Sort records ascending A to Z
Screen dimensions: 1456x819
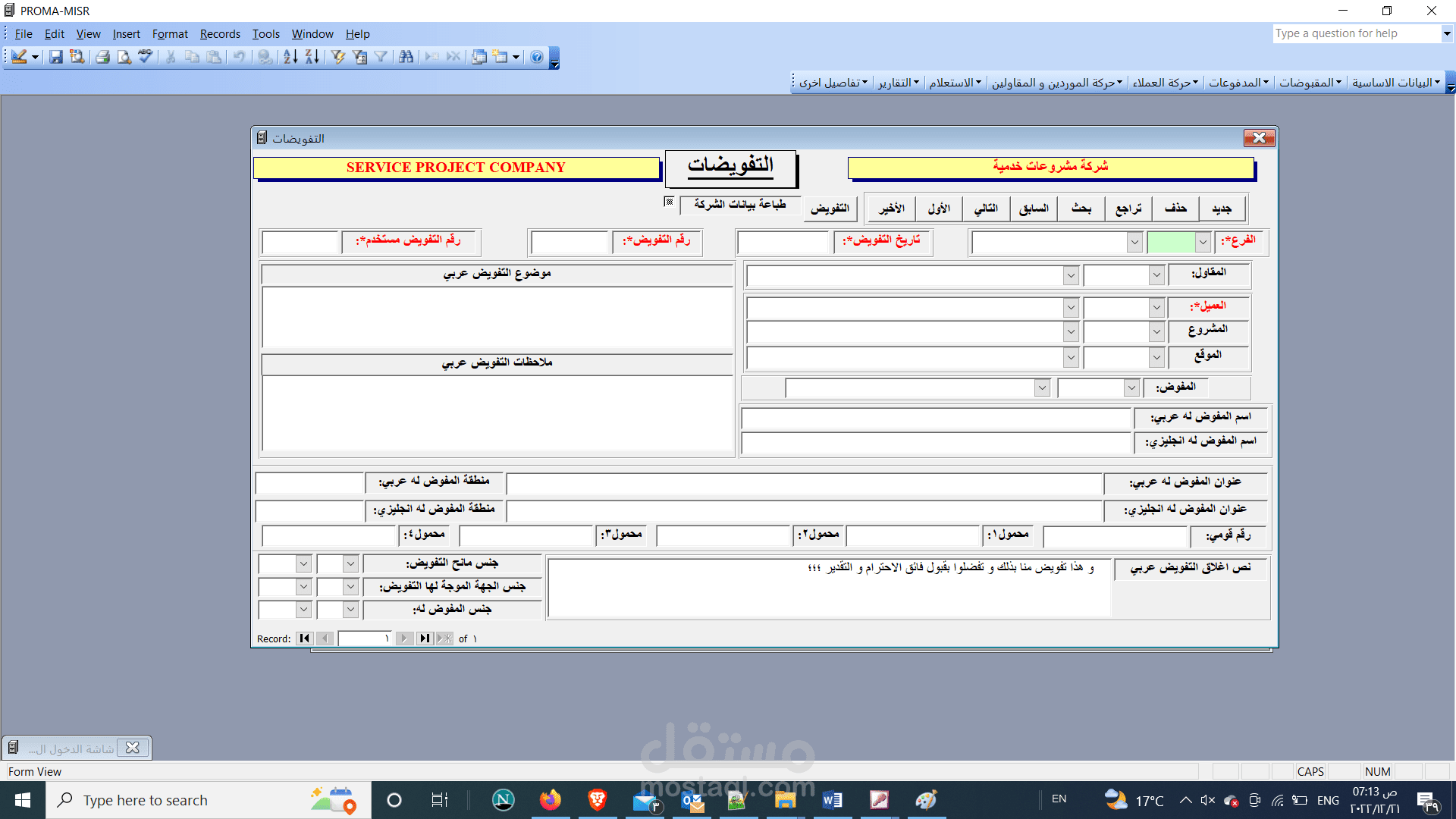click(290, 57)
